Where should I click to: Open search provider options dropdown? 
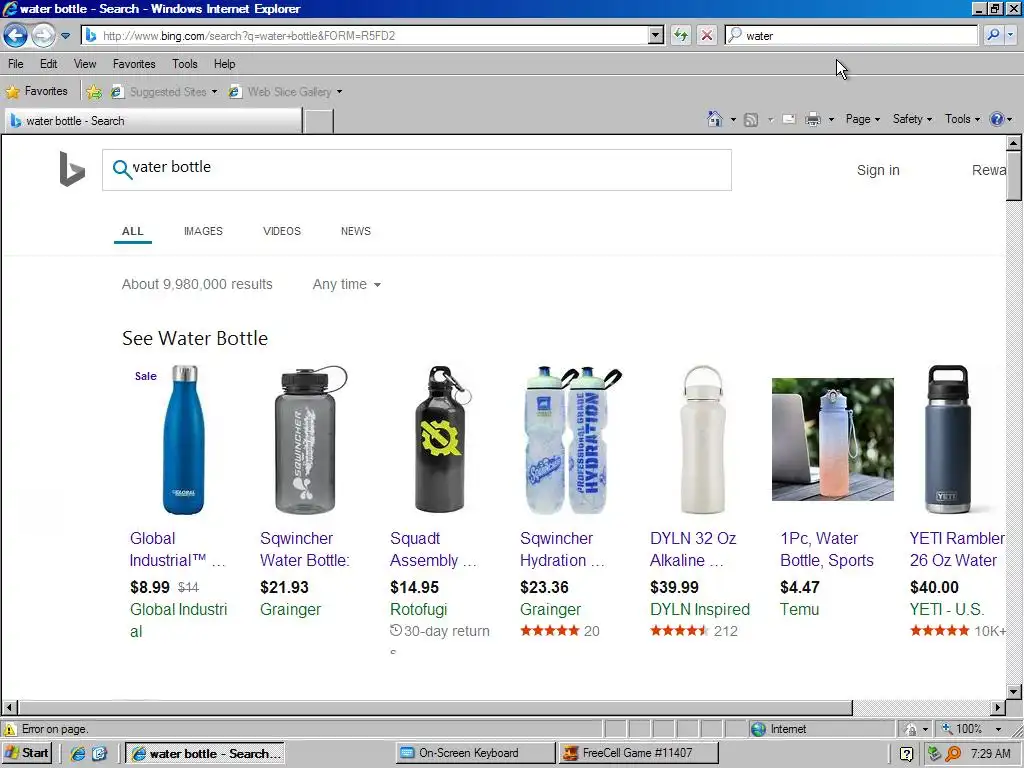[1011, 35]
